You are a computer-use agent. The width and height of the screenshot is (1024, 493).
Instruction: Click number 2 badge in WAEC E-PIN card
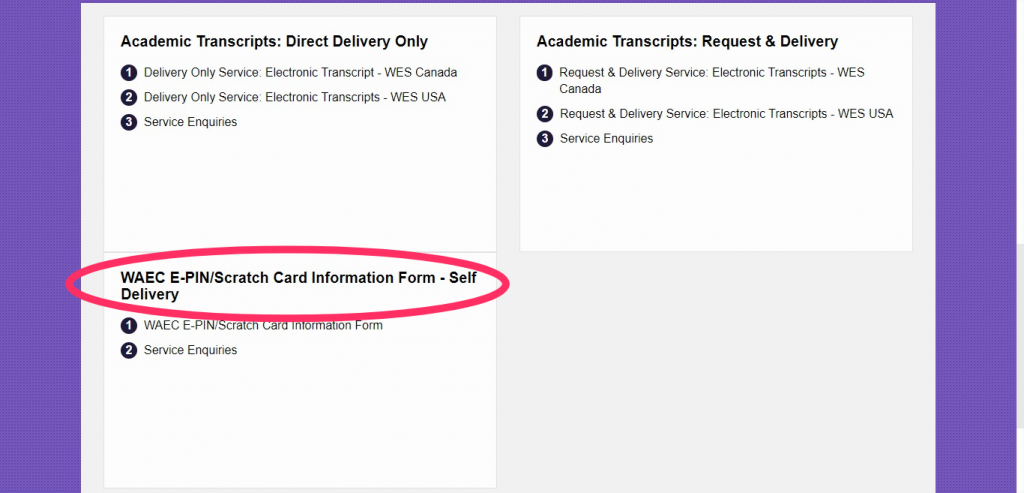click(x=128, y=351)
